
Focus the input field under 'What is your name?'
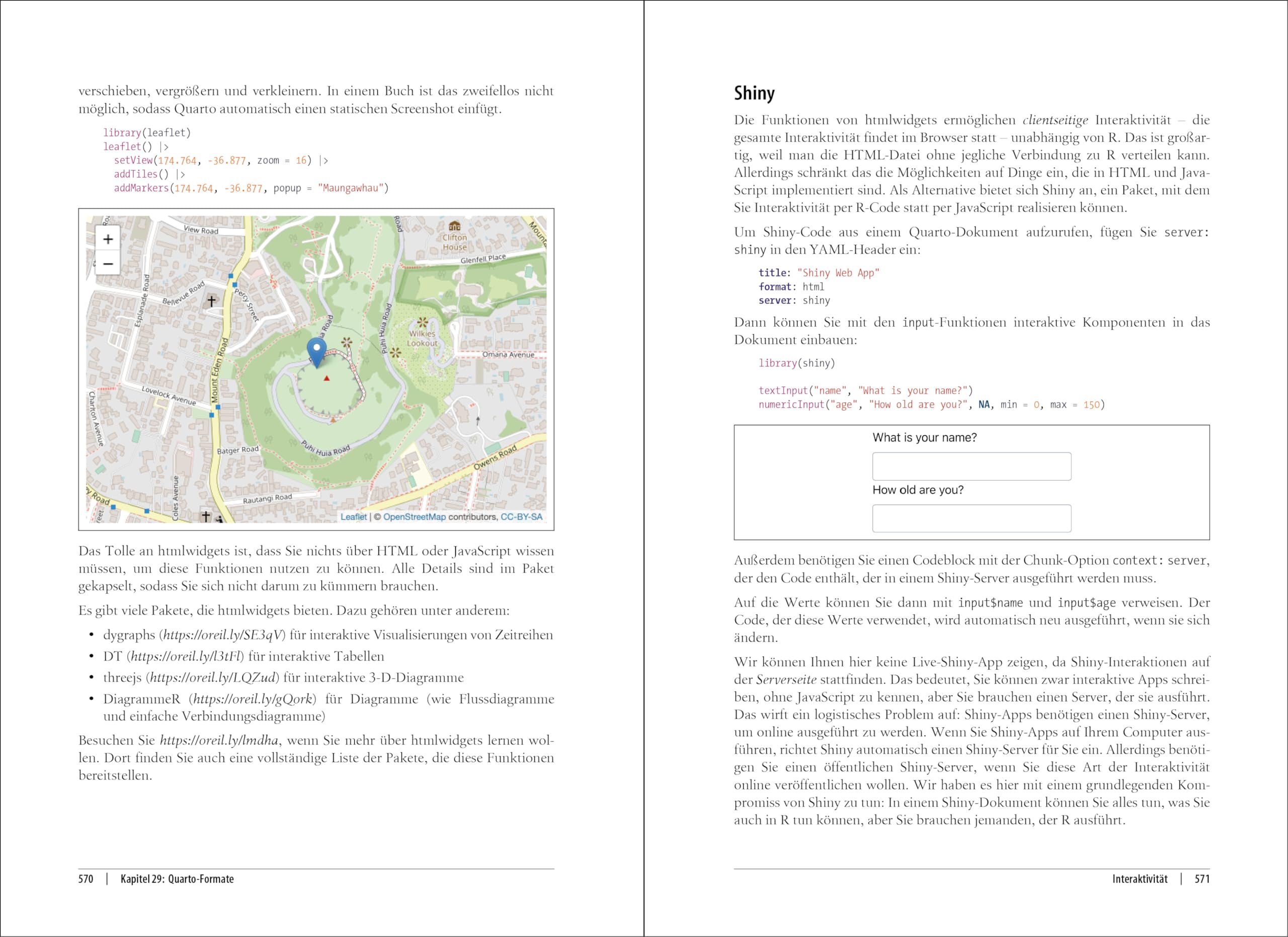(972, 466)
